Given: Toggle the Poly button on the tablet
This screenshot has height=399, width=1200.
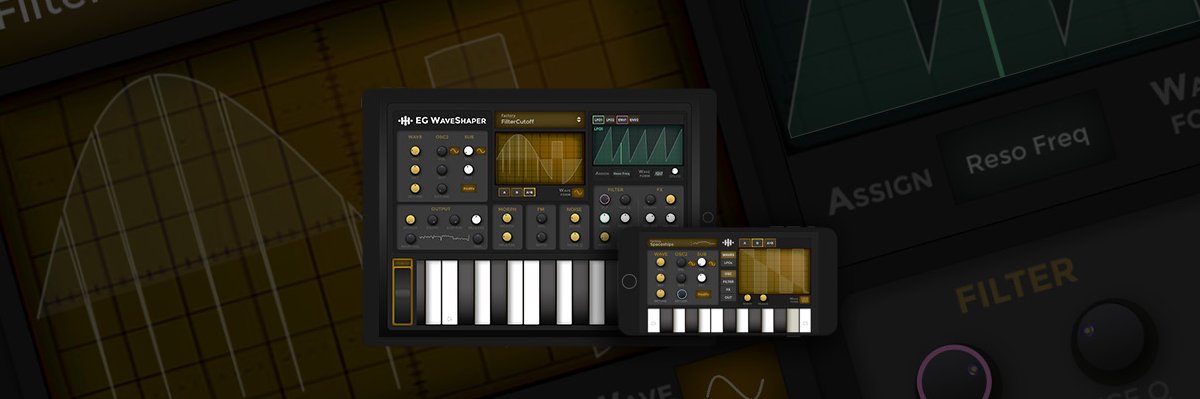Looking at the screenshot, I should point(469,187).
